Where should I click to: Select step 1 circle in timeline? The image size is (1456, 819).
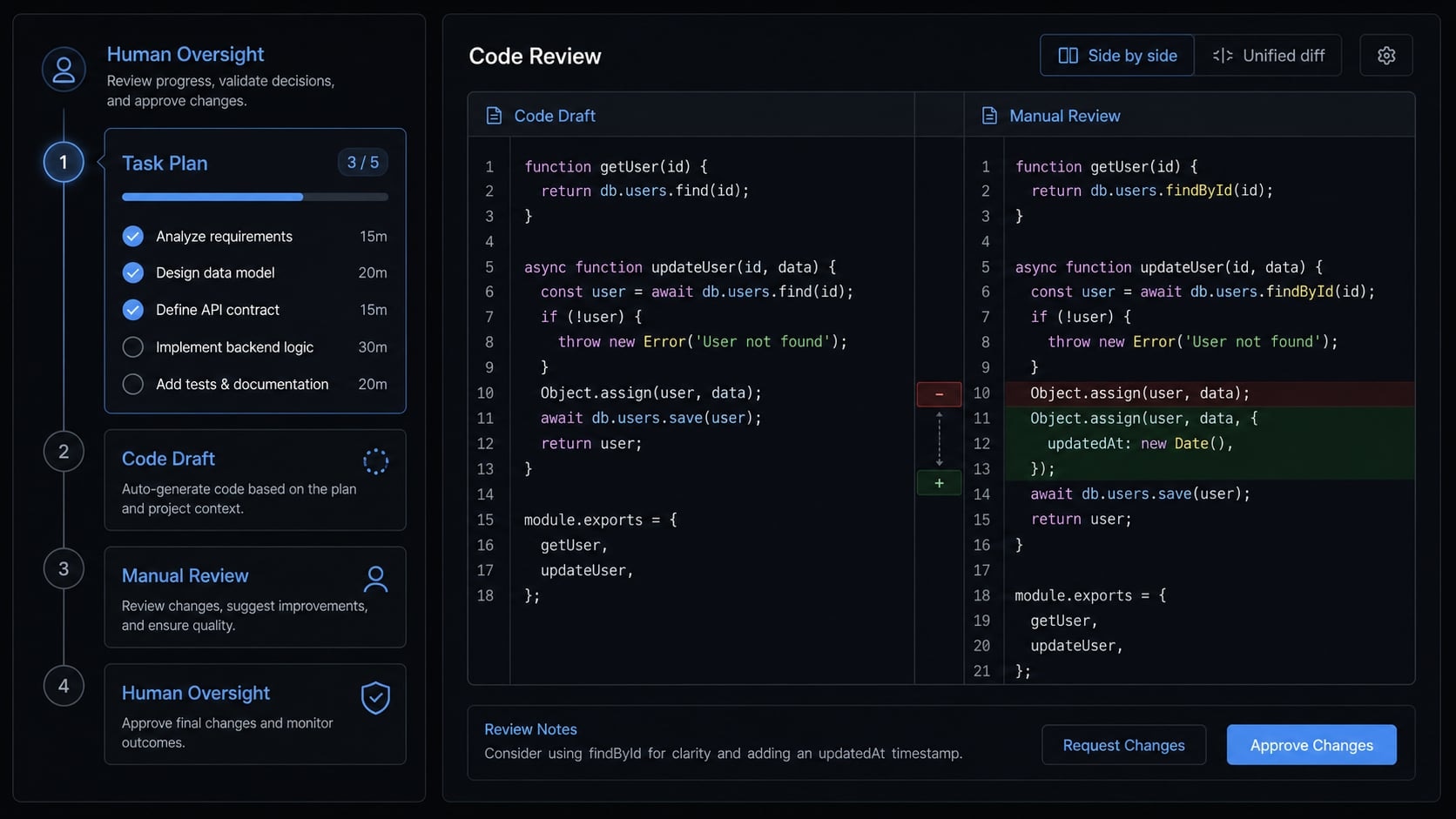coord(64,162)
